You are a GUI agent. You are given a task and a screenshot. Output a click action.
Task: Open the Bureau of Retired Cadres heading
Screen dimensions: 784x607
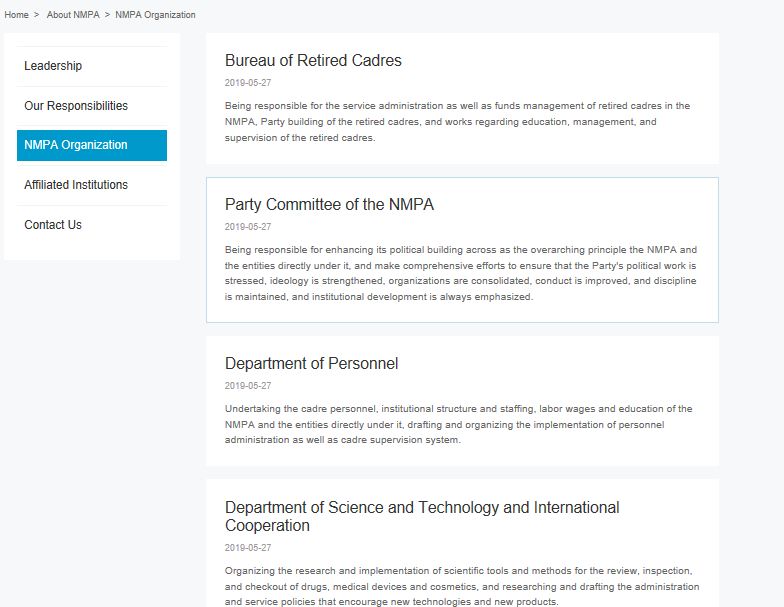313,61
